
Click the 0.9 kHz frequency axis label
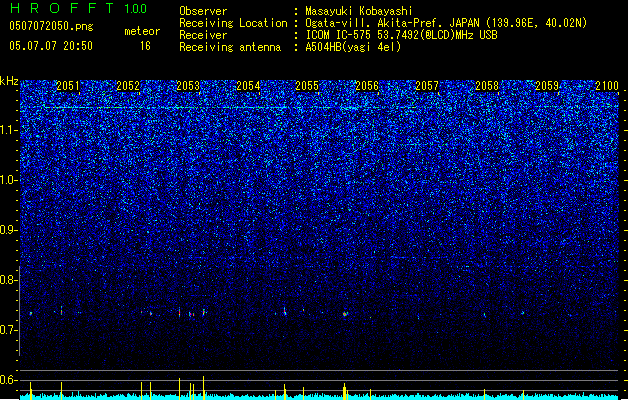8,230
